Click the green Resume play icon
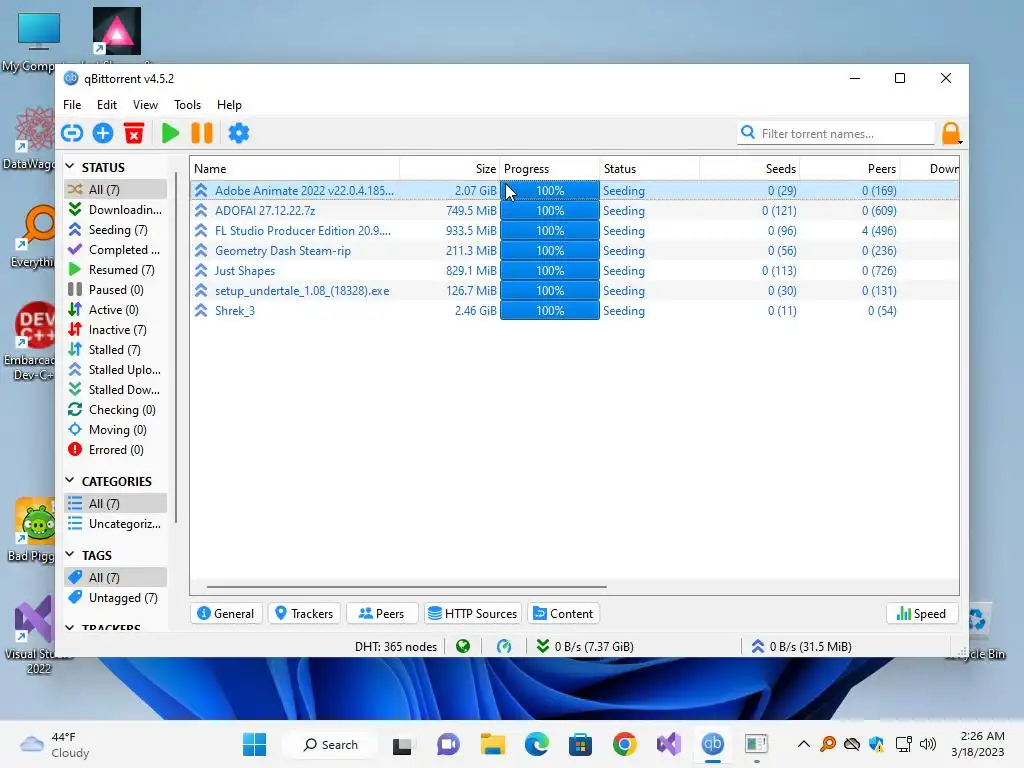 coord(170,133)
